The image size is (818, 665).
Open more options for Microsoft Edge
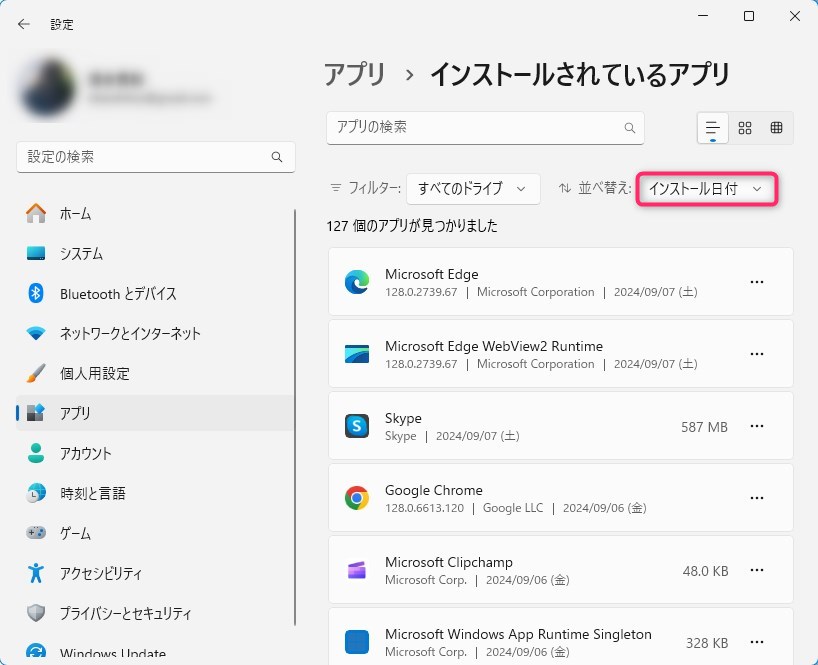(757, 283)
